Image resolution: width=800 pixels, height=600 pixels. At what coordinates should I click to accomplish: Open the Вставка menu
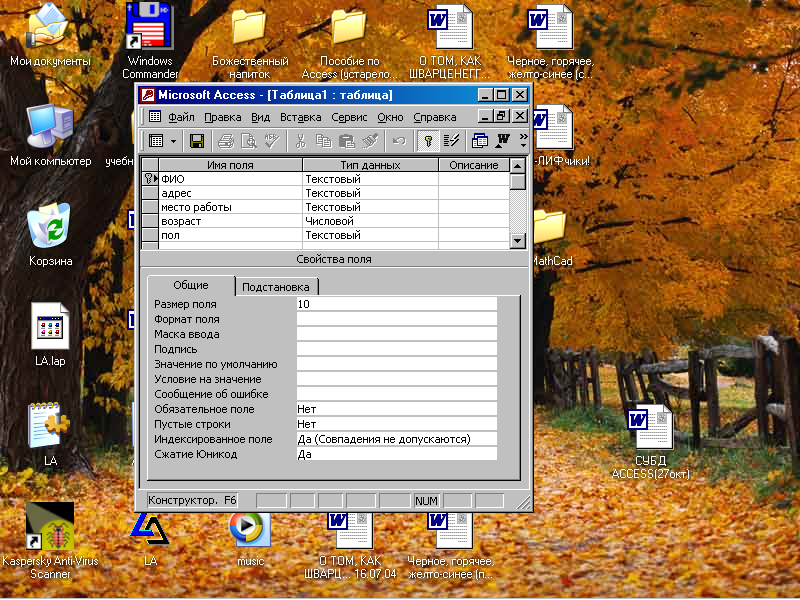pos(301,117)
